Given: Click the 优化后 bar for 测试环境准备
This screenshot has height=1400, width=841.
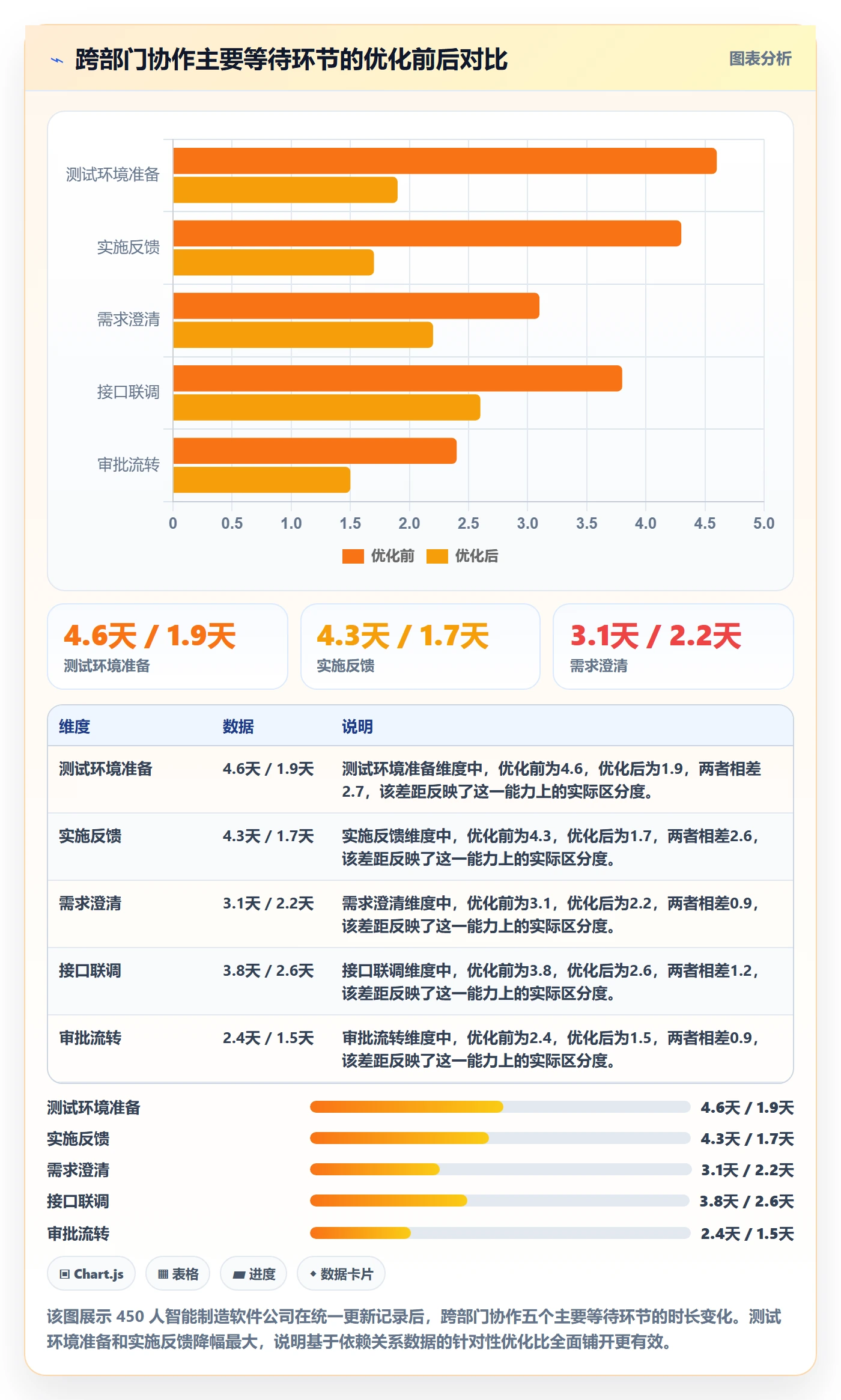Looking at the screenshot, I should 285,190.
